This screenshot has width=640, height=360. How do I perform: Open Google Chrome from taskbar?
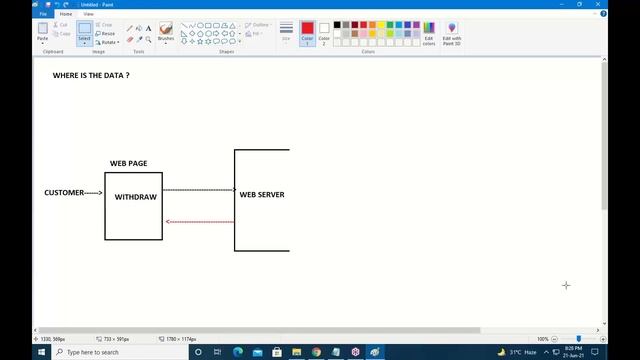coord(316,352)
